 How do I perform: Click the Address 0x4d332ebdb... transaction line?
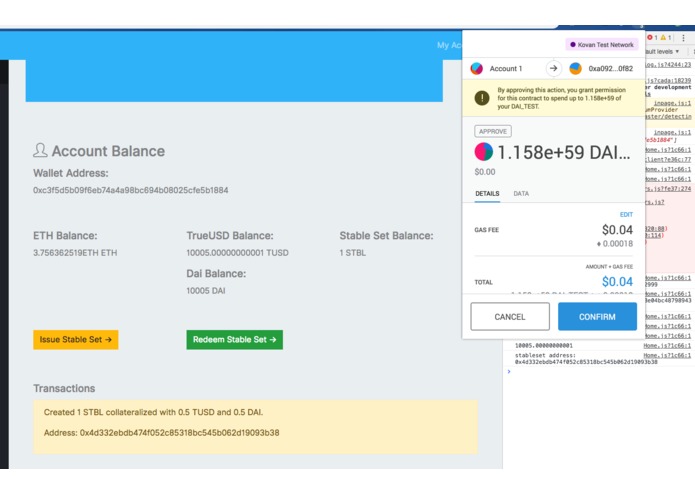[161, 433]
